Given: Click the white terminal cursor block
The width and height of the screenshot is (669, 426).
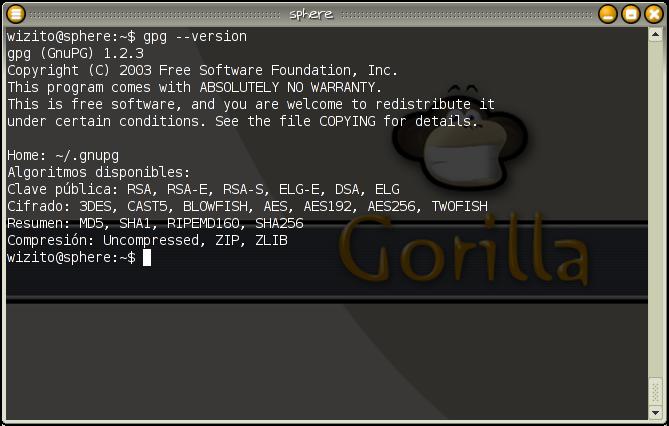Looking at the screenshot, I should tap(147, 257).
